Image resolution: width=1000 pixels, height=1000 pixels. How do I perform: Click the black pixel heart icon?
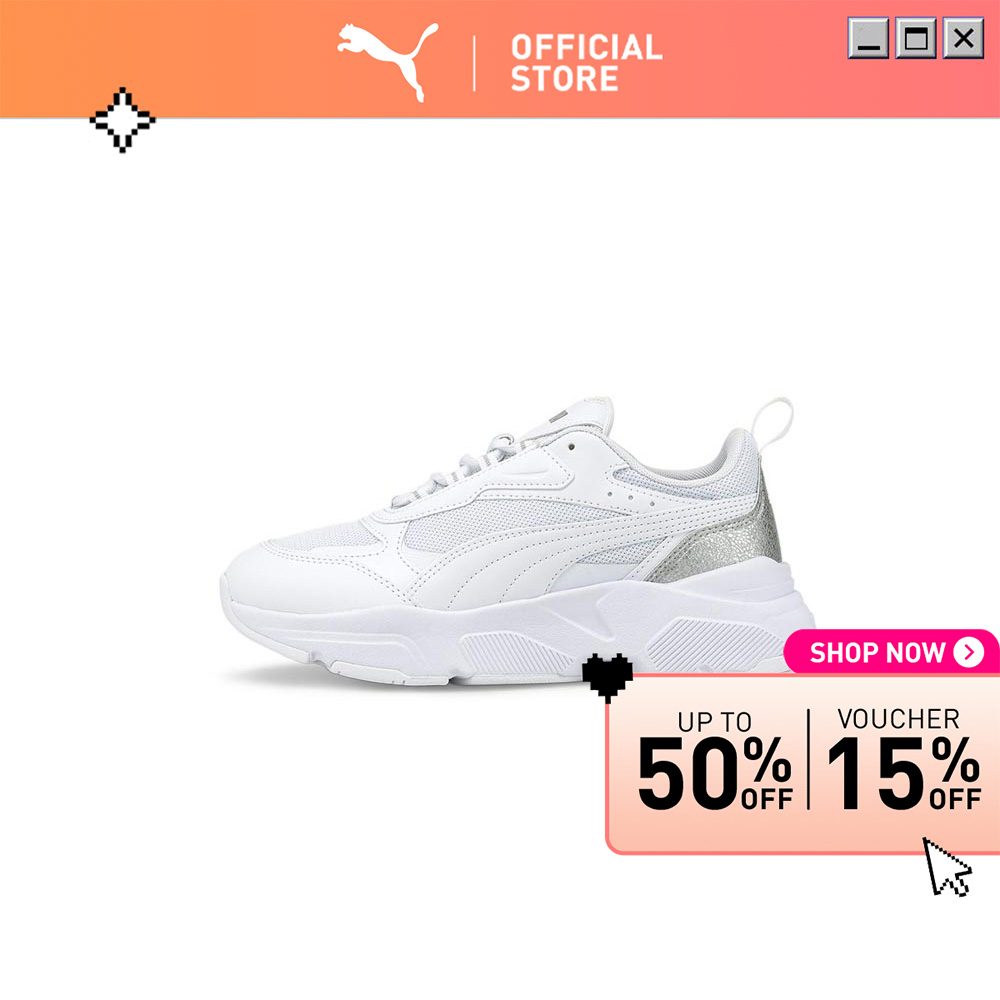(x=607, y=677)
